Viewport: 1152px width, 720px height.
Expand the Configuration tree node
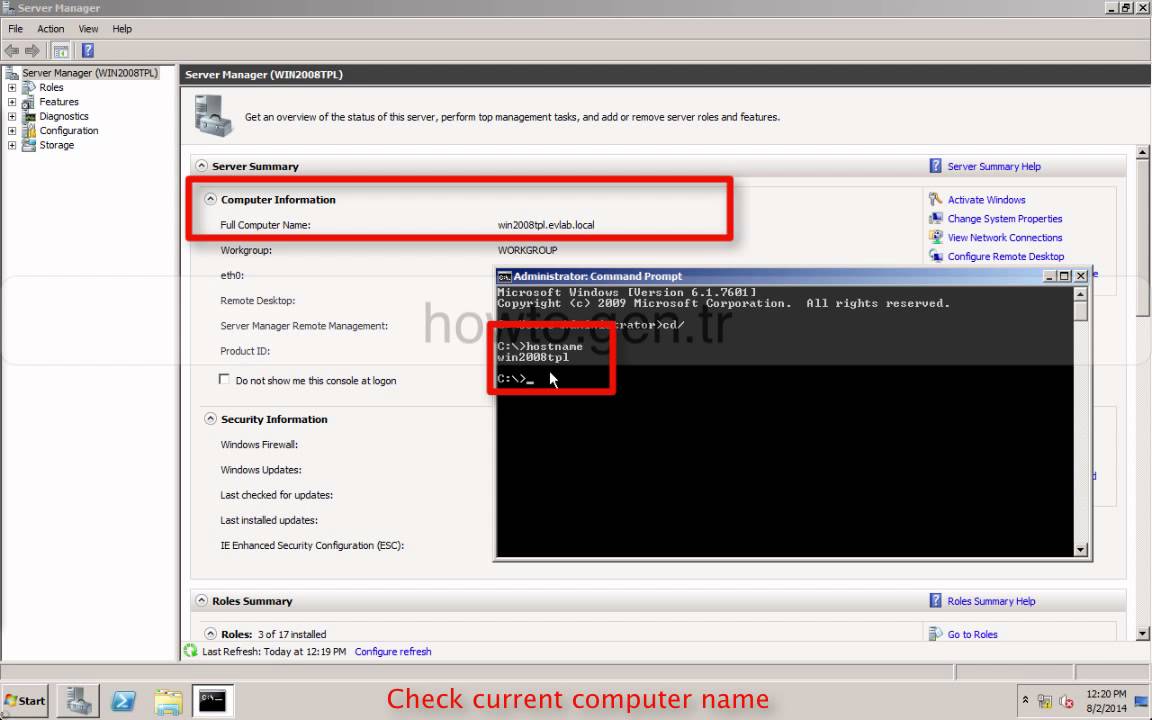[12, 131]
